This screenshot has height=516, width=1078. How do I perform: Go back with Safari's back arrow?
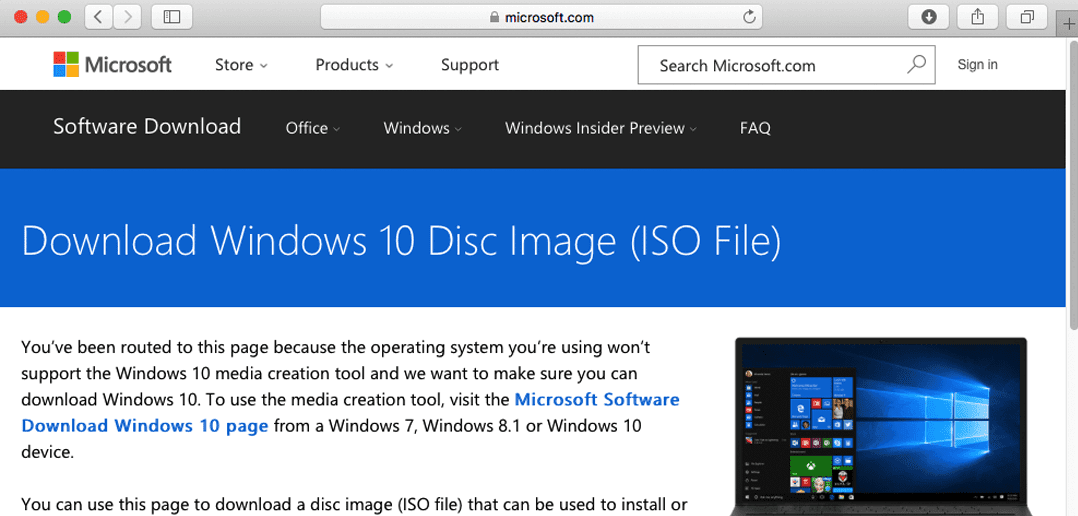99,17
